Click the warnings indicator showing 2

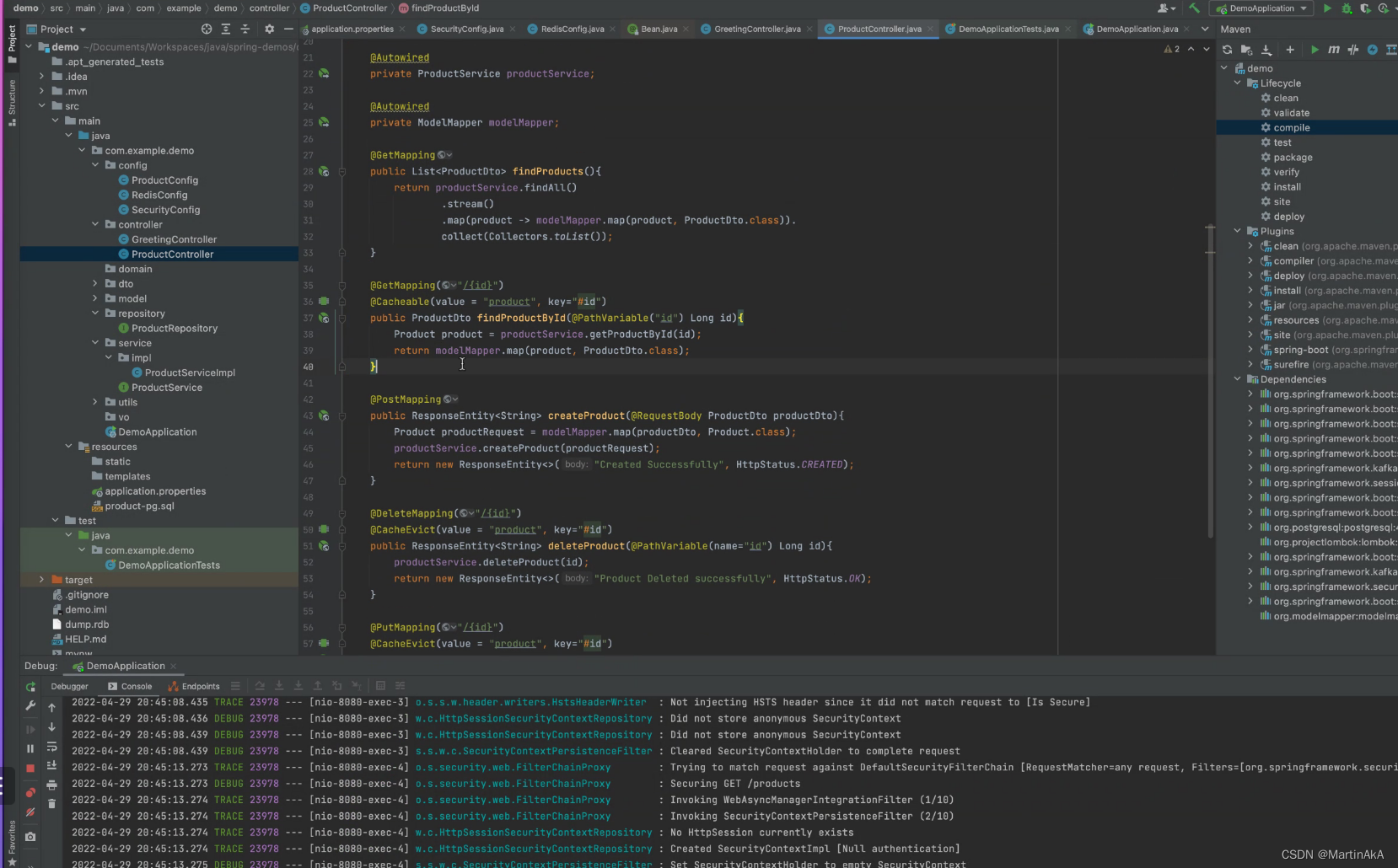(1171, 50)
